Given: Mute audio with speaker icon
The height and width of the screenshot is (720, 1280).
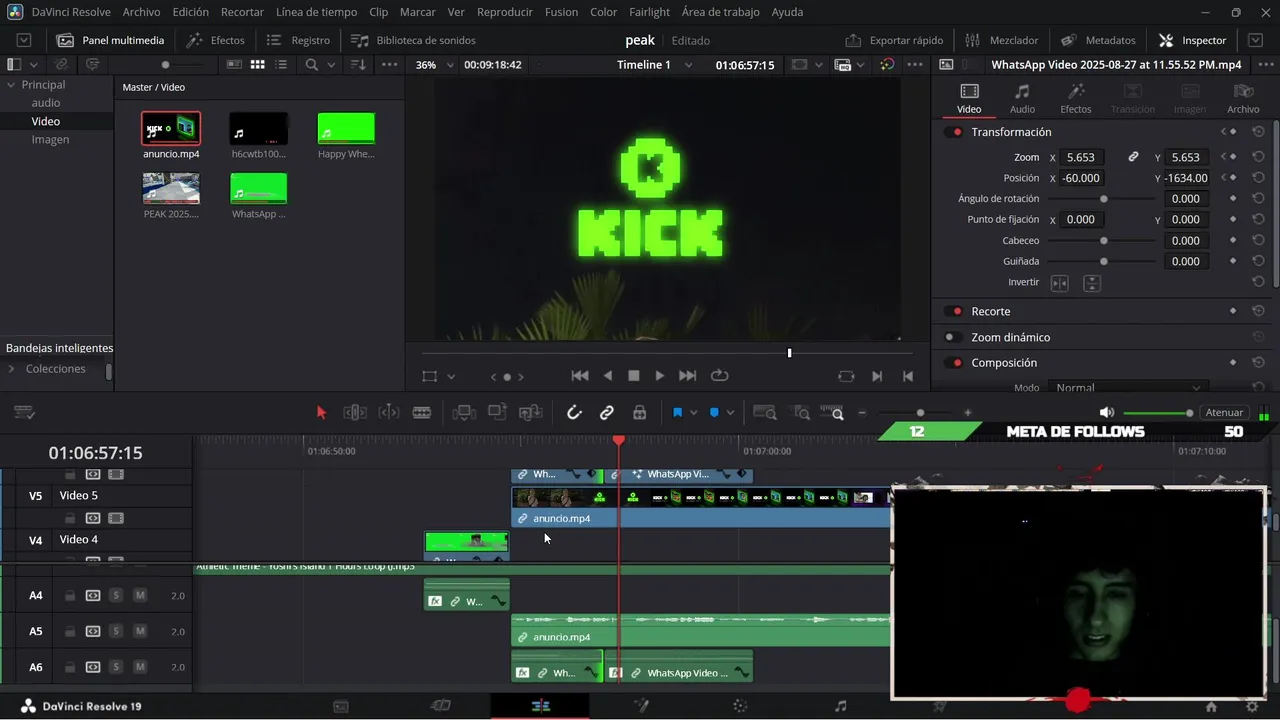Looking at the screenshot, I should pos(1106,413).
